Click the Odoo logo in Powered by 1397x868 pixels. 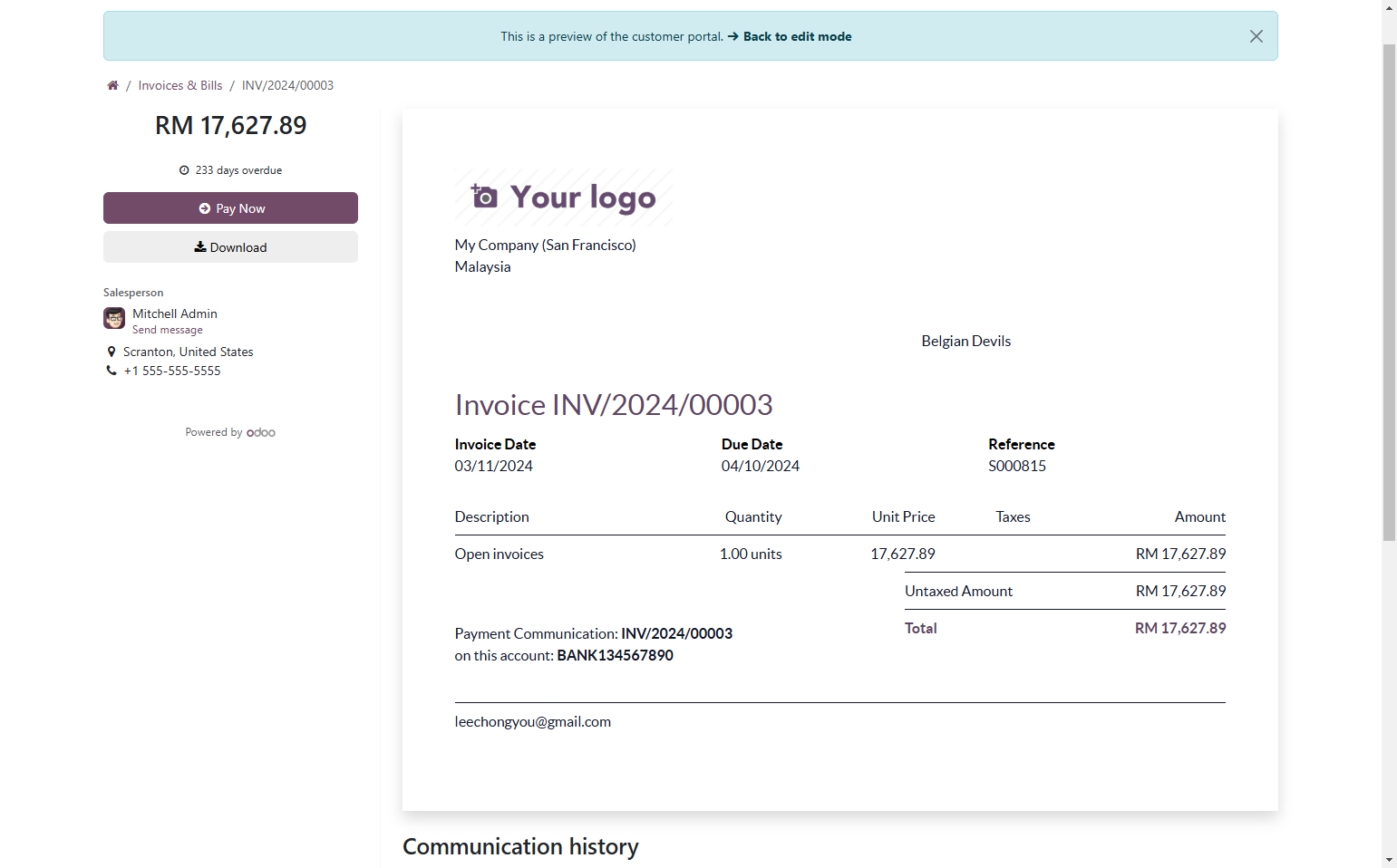[x=261, y=433]
